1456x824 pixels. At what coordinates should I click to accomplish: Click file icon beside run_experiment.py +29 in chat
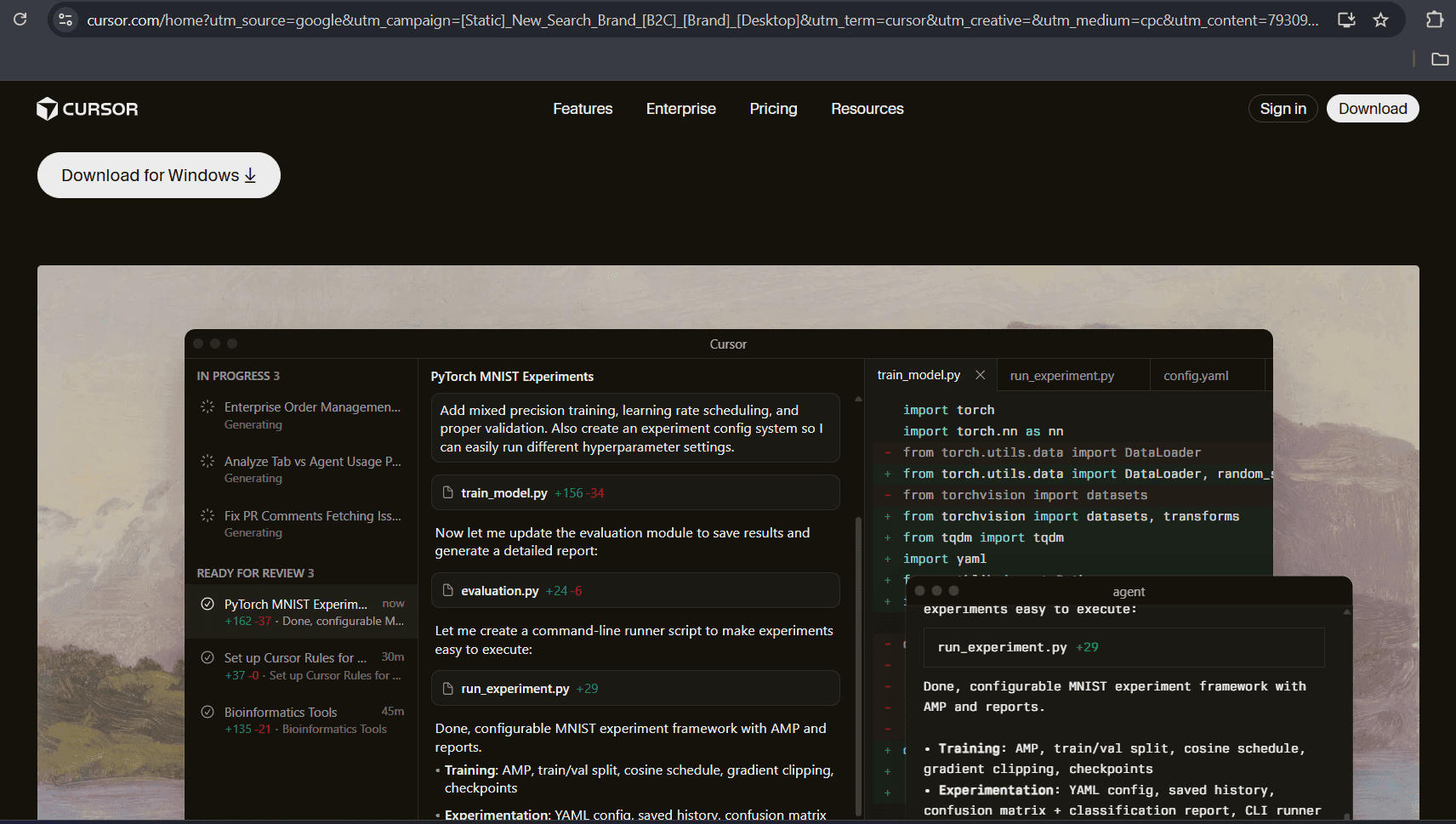[x=448, y=688]
